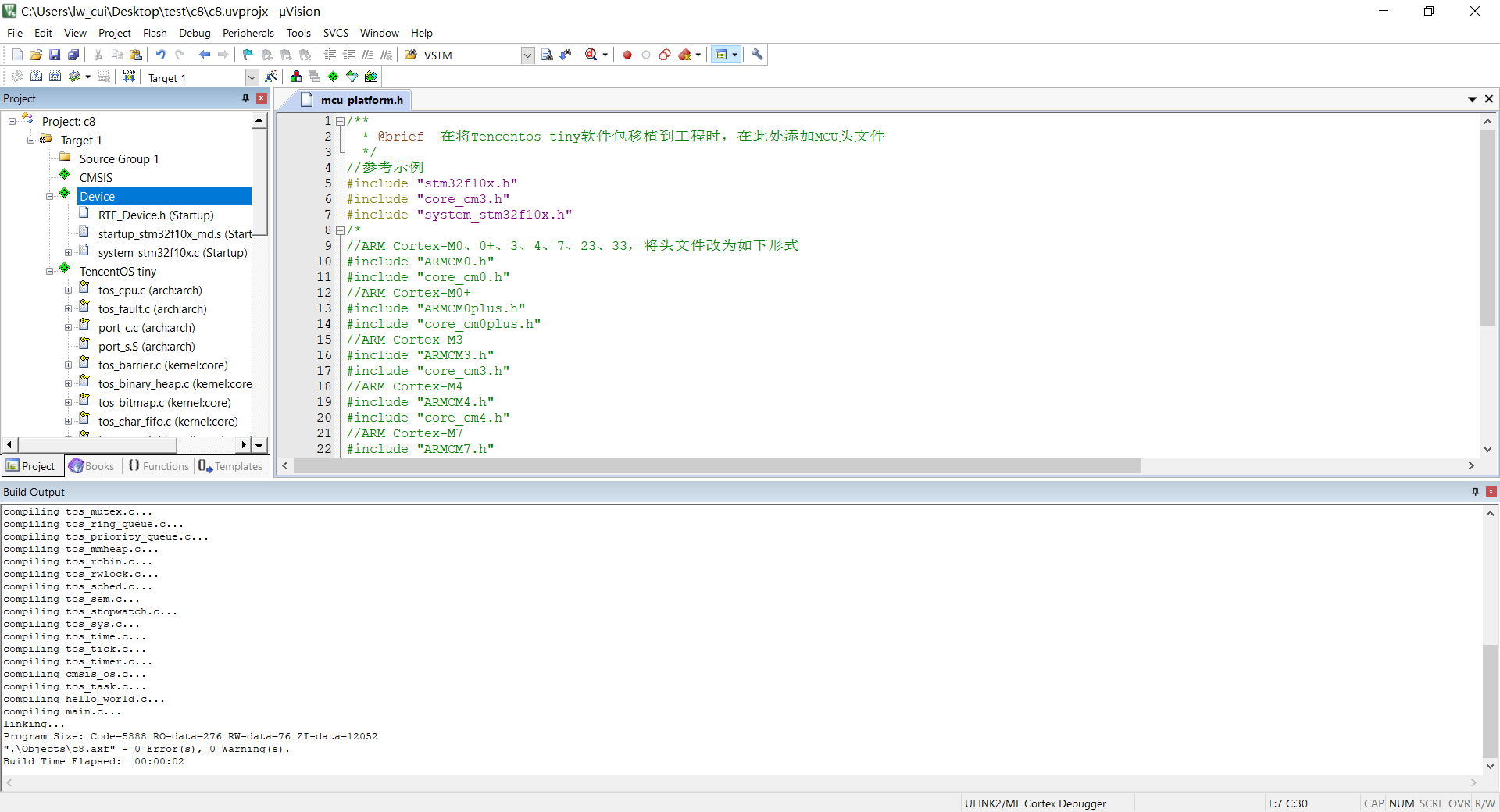The width and height of the screenshot is (1500, 812).
Task: Open Manage Project Items with the colored blocks icon
Action: click(296, 77)
